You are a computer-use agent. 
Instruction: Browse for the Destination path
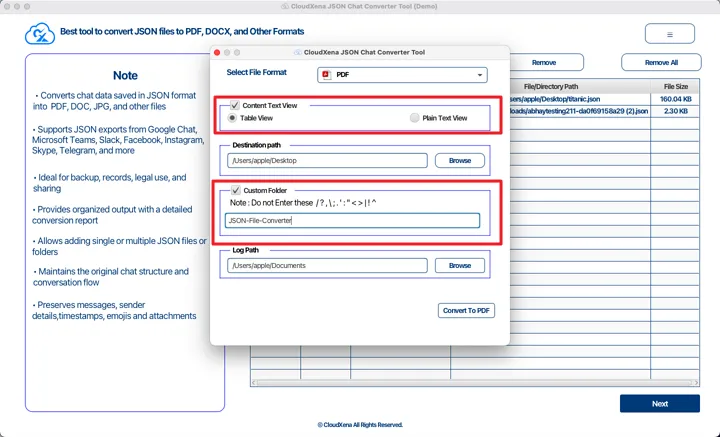(x=459, y=160)
